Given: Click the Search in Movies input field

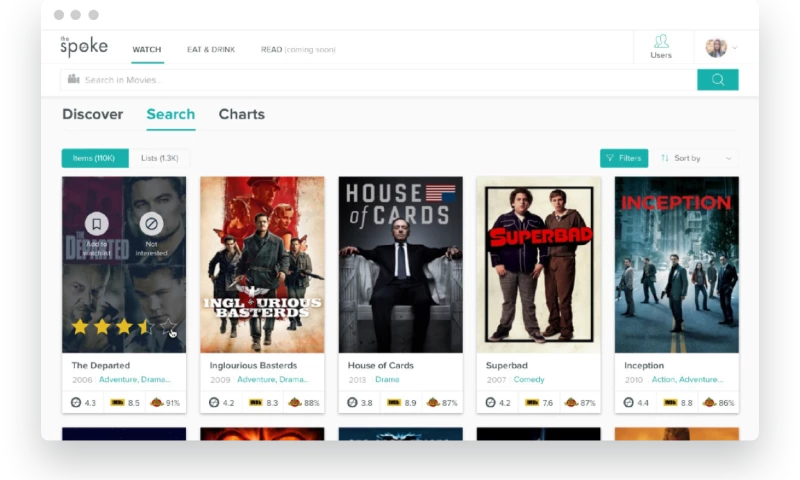Looking at the screenshot, I should coord(380,80).
